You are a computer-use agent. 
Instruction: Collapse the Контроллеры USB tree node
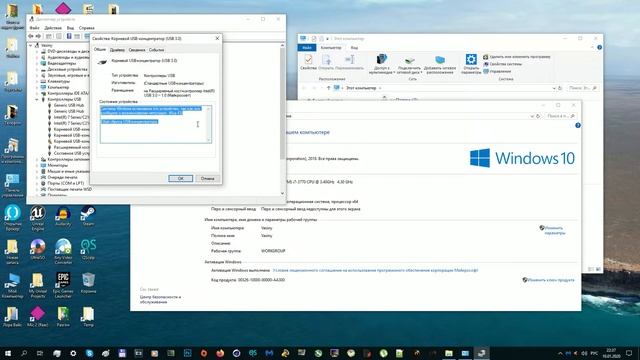(x=37, y=99)
